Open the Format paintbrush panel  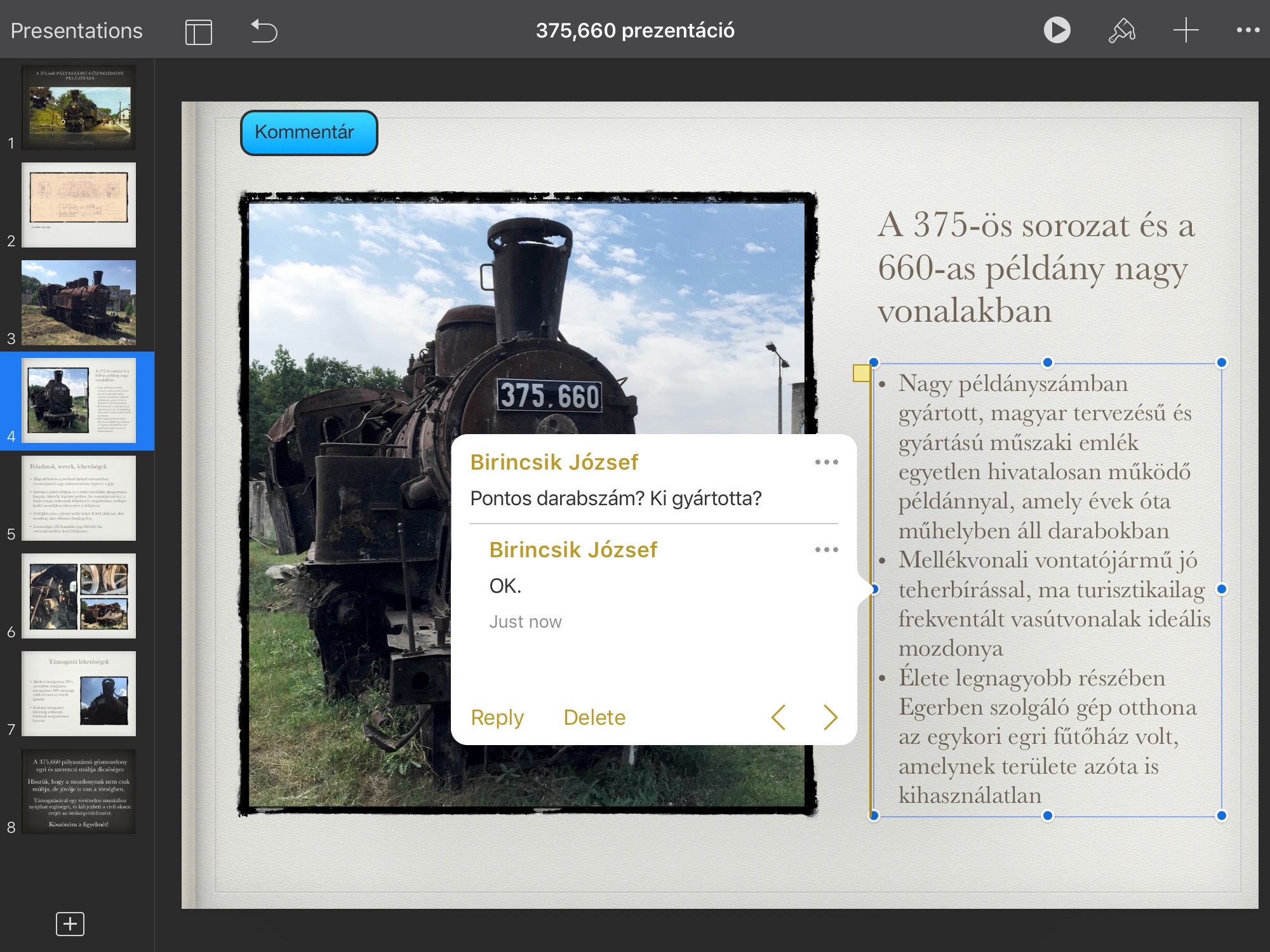click(1122, 30)
